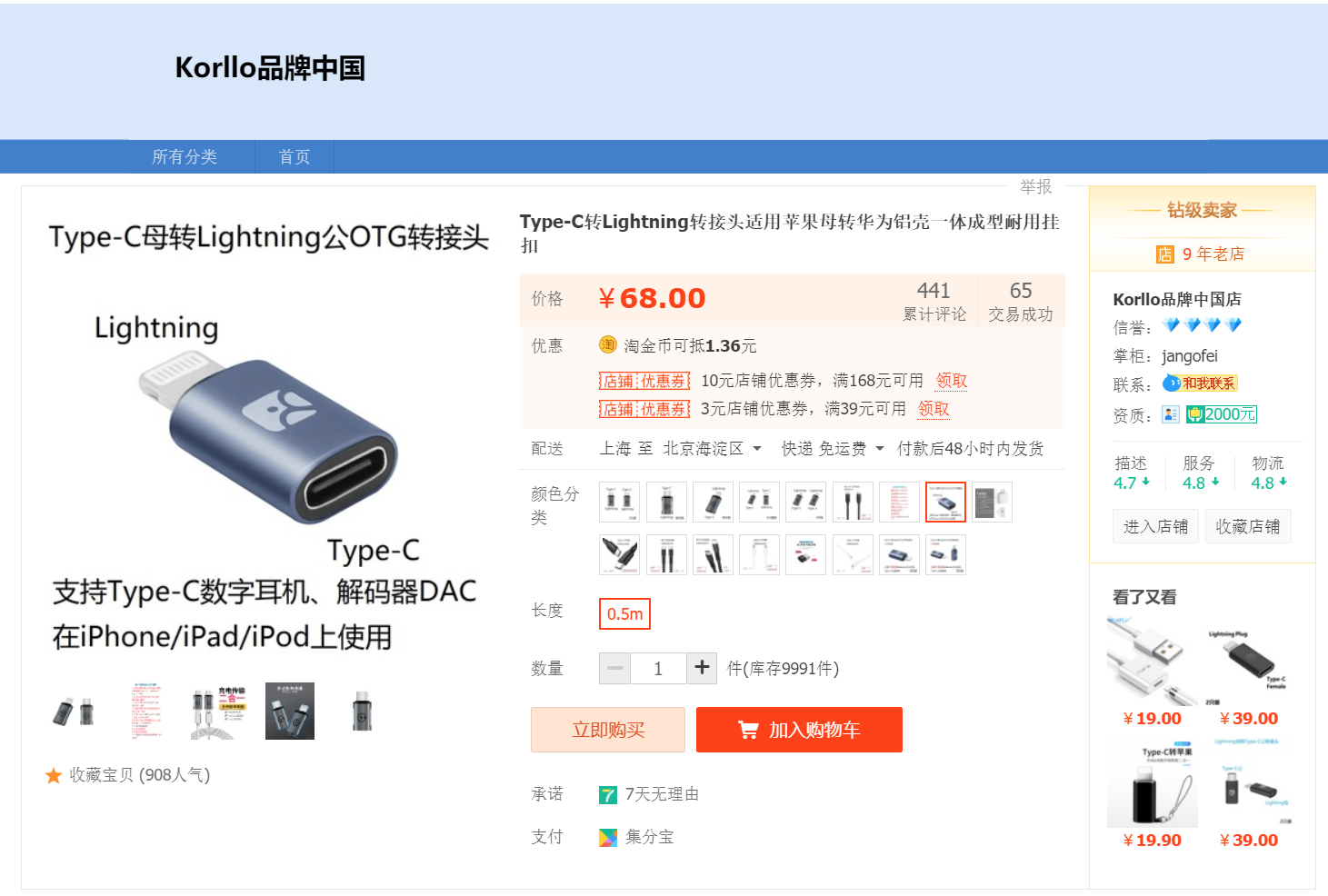Screen dimensions: 1328x896
Task: Click the 进入店铺 button
Action: [x=1155, y=526]
